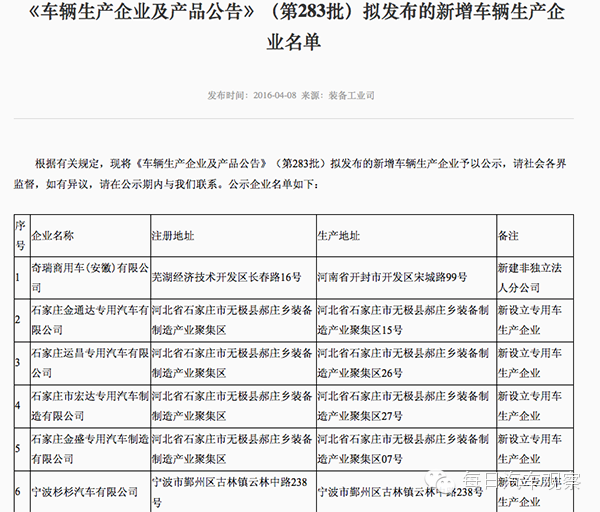This screenshot has height=512, width=600.
Task: Click row 5 registered address in 无极县
Action: point(232,449)
